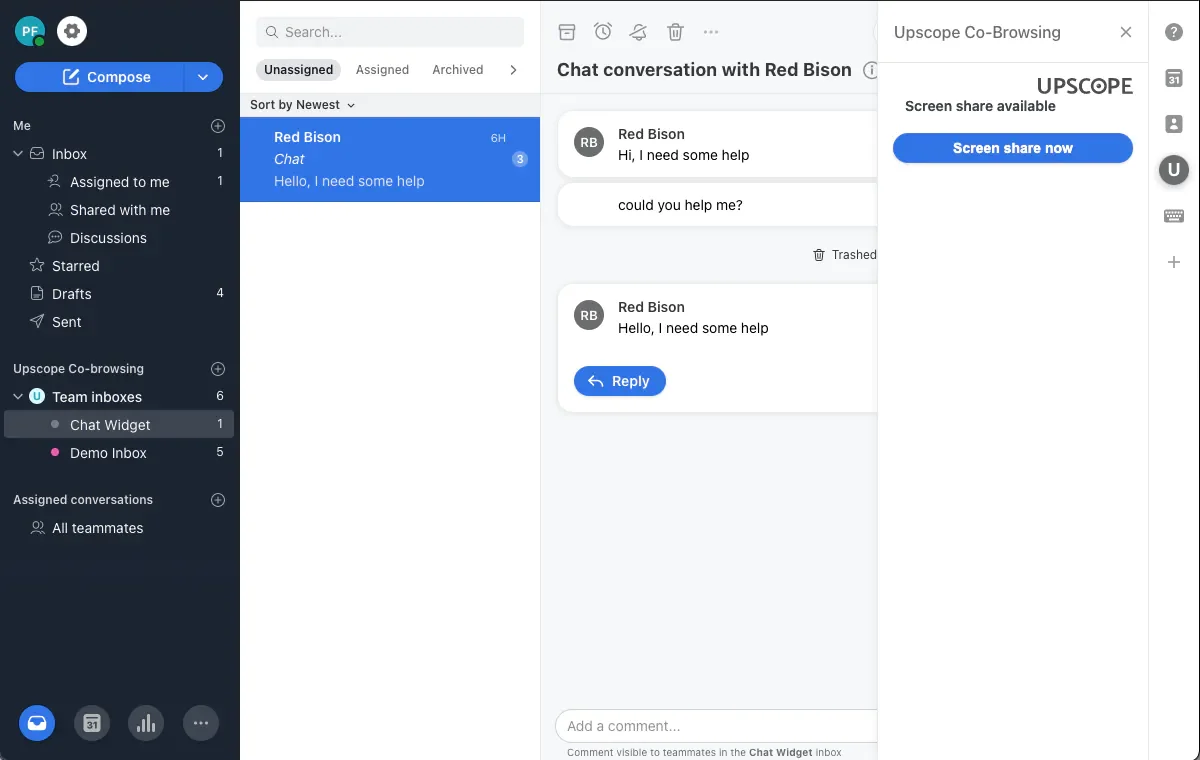Screen dimensions: 1200x760
Task: Click 'could you help me?' message
Action: 680,205
